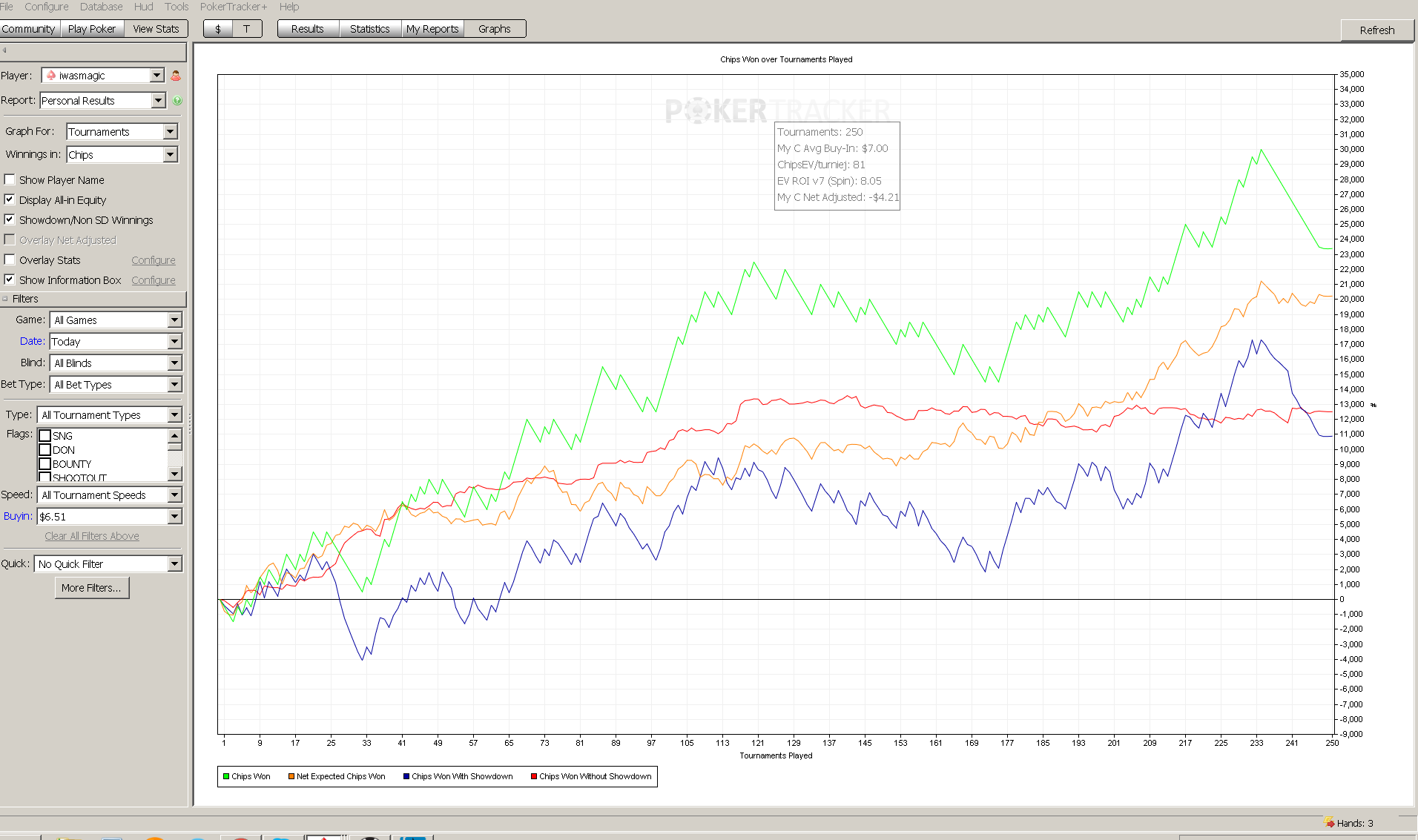Click the green help icon next to Report
The width and height of the screenshot is (1418, 840).
point(177,101)
